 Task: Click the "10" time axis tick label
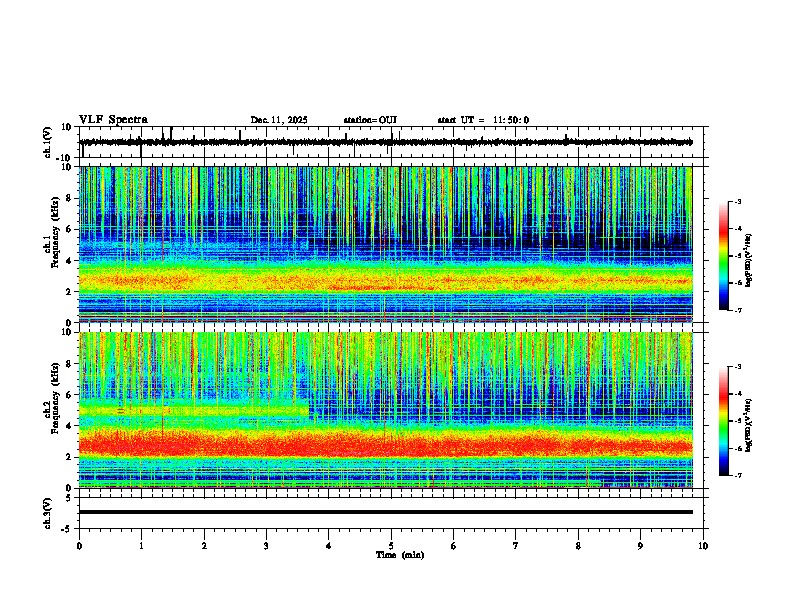click(703, 546)
